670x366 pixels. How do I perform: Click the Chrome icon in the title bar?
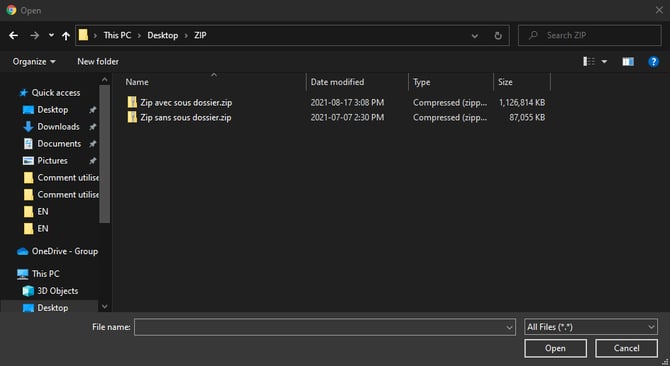click(x=12, y=10)
